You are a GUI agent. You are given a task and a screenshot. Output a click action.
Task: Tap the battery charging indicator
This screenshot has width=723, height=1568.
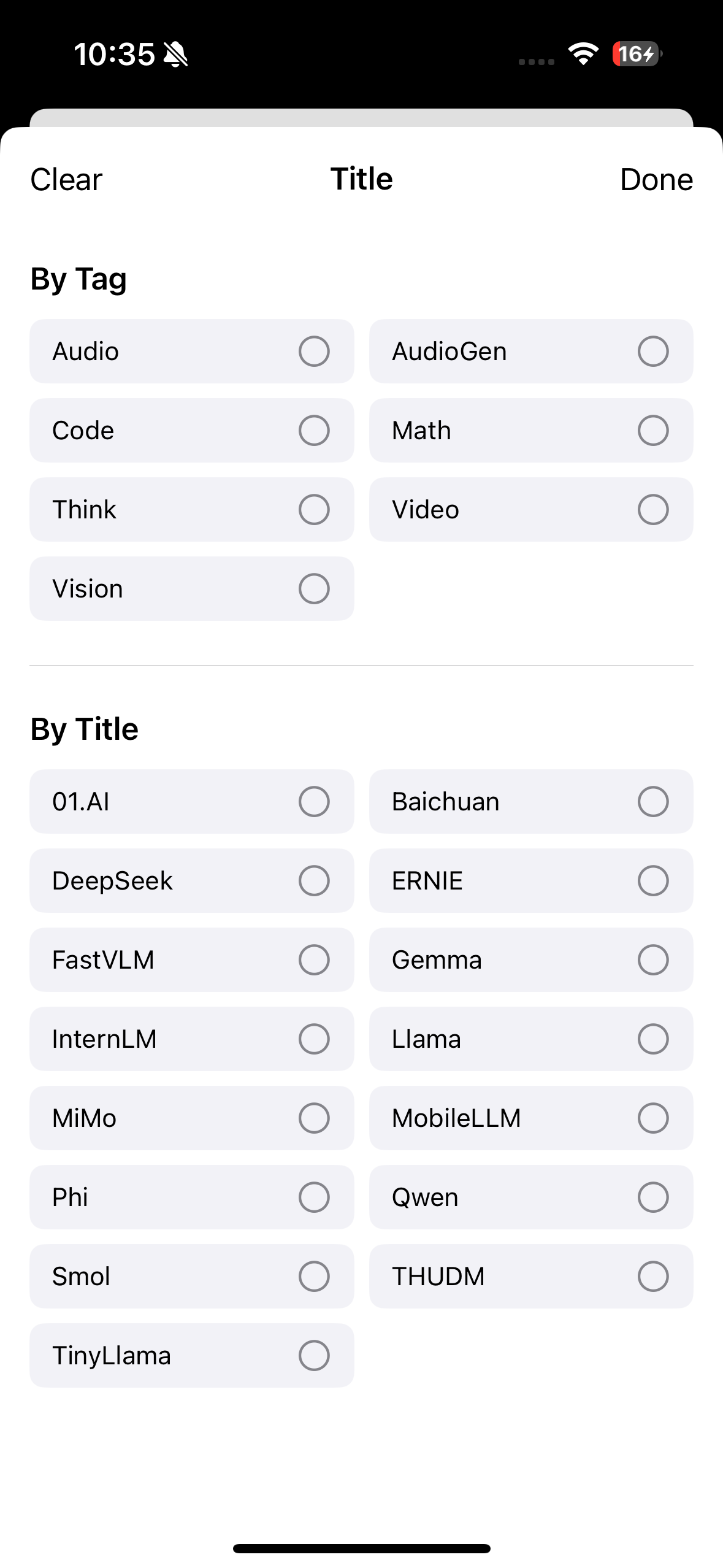[637, 54]
